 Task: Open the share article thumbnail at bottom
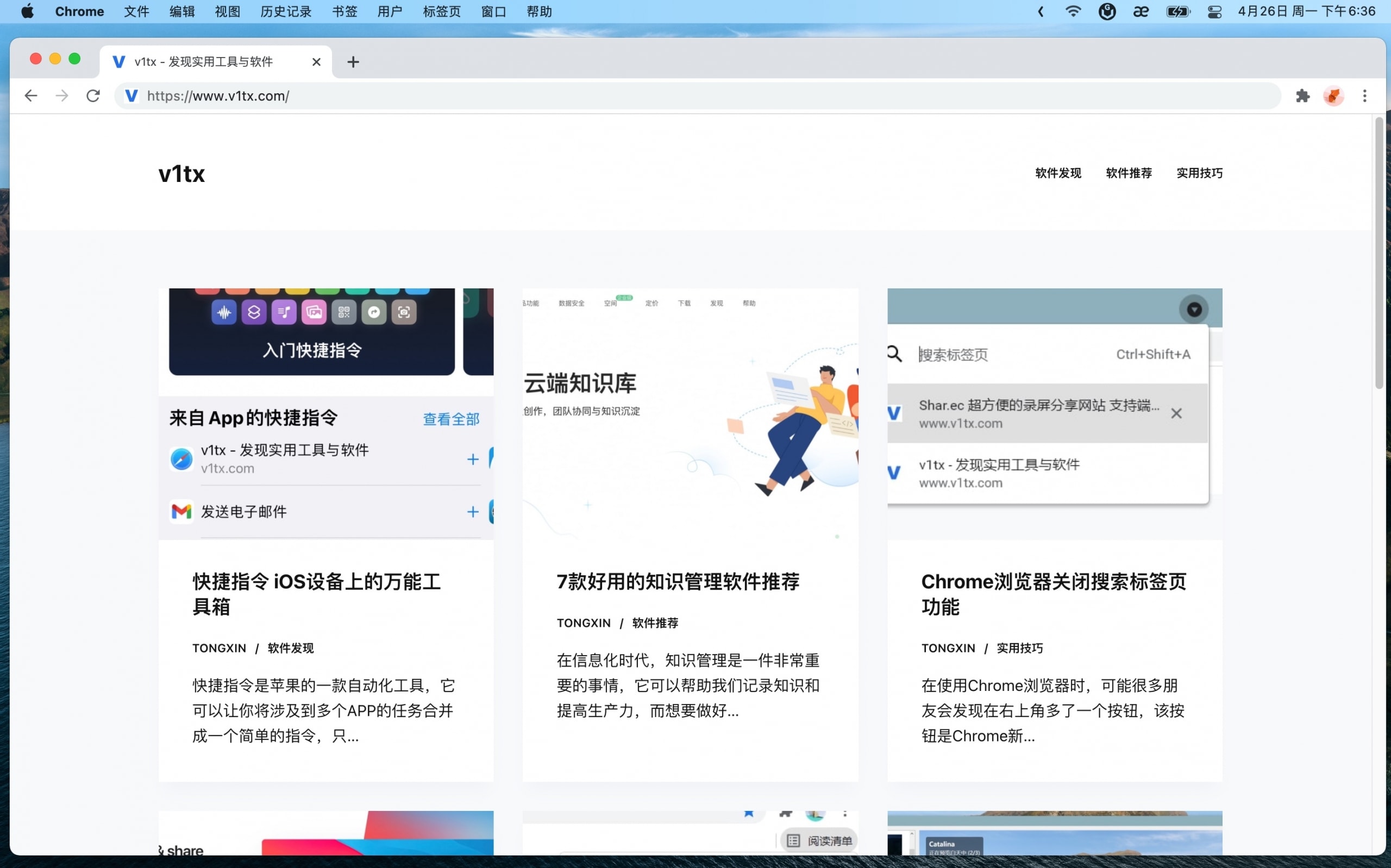click(326, 833)
